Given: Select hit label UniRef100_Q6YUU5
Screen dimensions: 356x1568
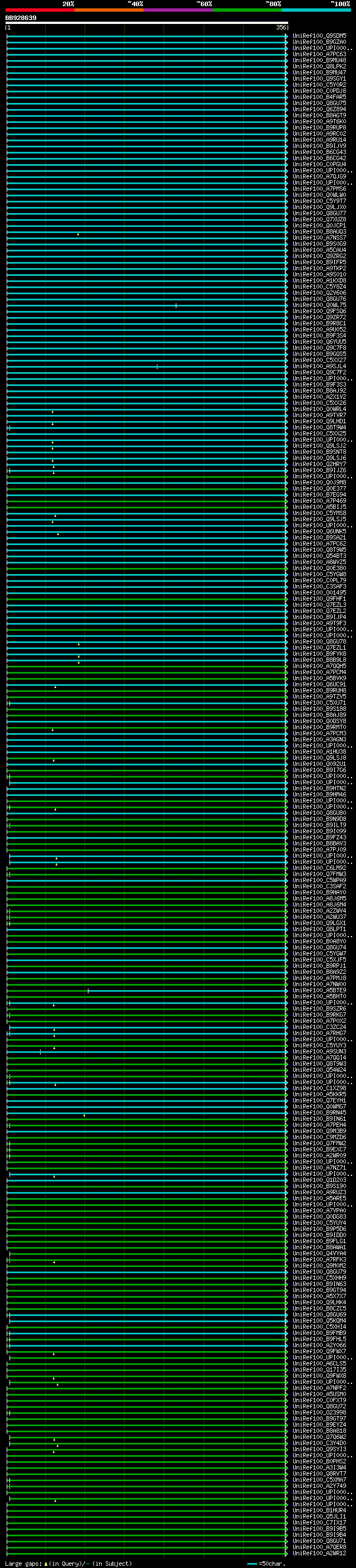Looking at the screenshot, I should click(x=319, y=342).
